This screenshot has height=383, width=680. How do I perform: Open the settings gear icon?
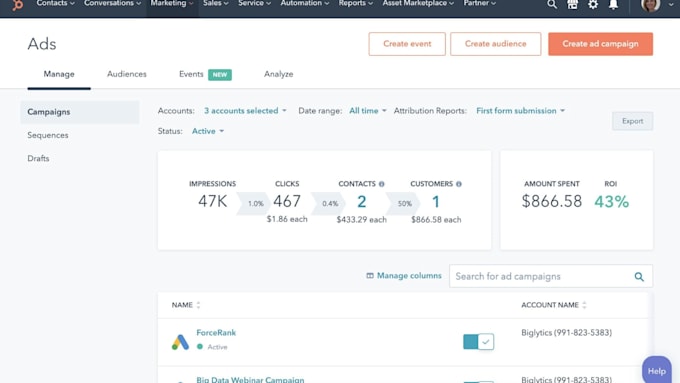[593, 4]
